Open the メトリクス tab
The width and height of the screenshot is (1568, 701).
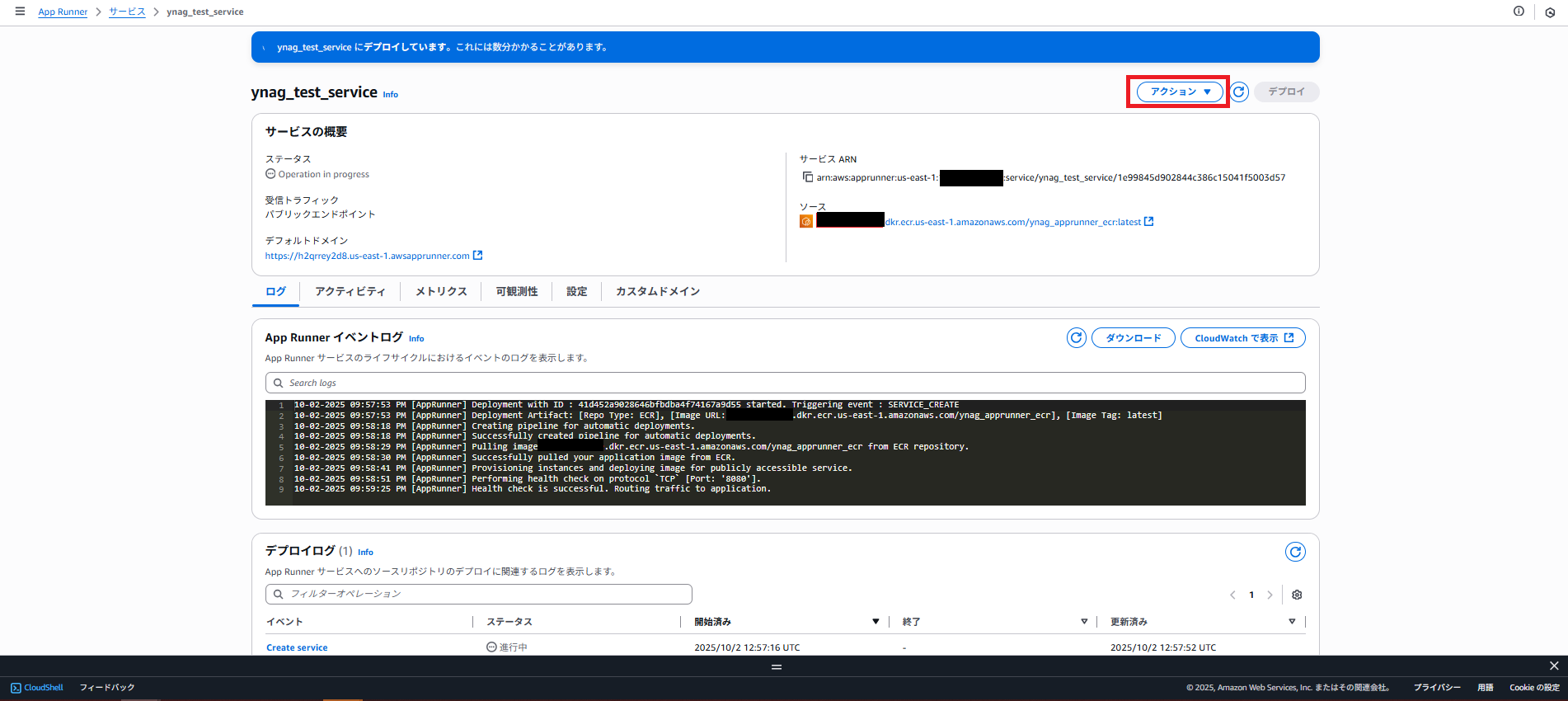(x=441, y=292)
